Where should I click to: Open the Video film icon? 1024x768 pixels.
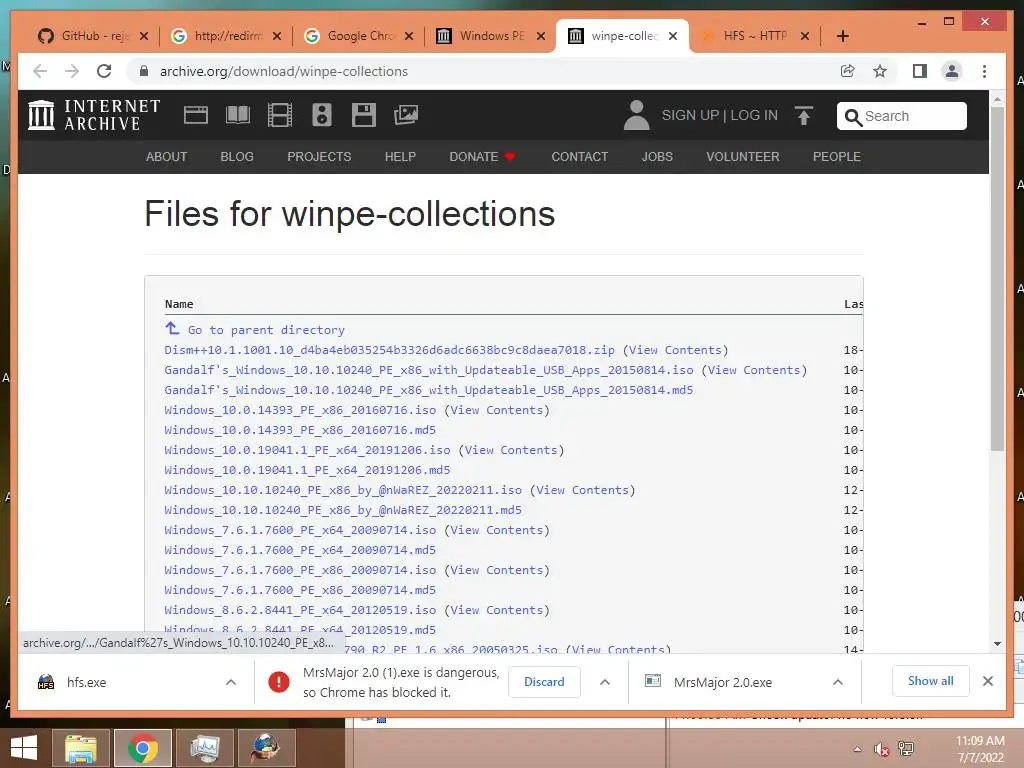pos(280,115)
